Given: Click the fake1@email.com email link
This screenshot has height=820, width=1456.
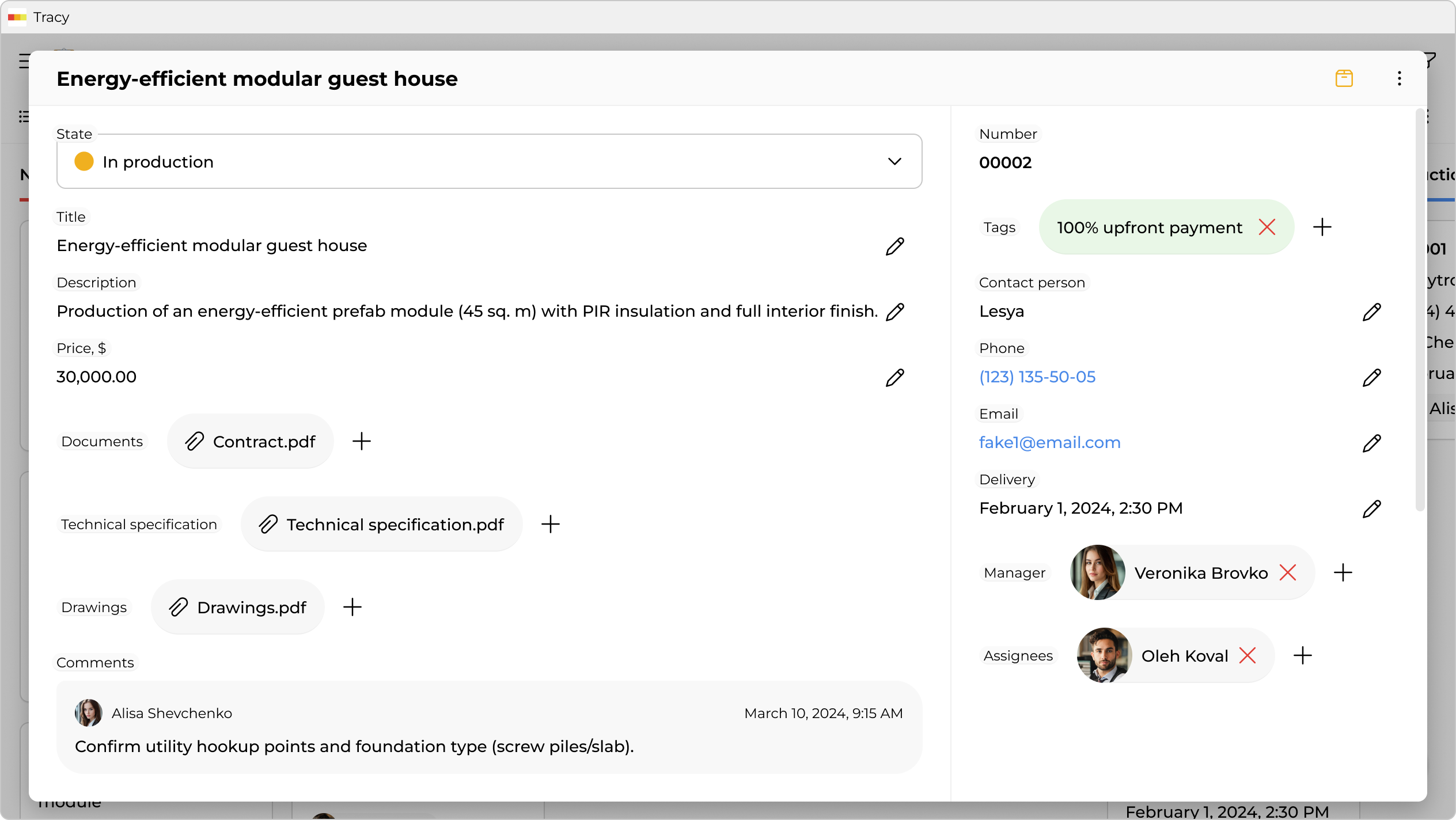Looking at the screenshot, I should (x=1049, y=443).
